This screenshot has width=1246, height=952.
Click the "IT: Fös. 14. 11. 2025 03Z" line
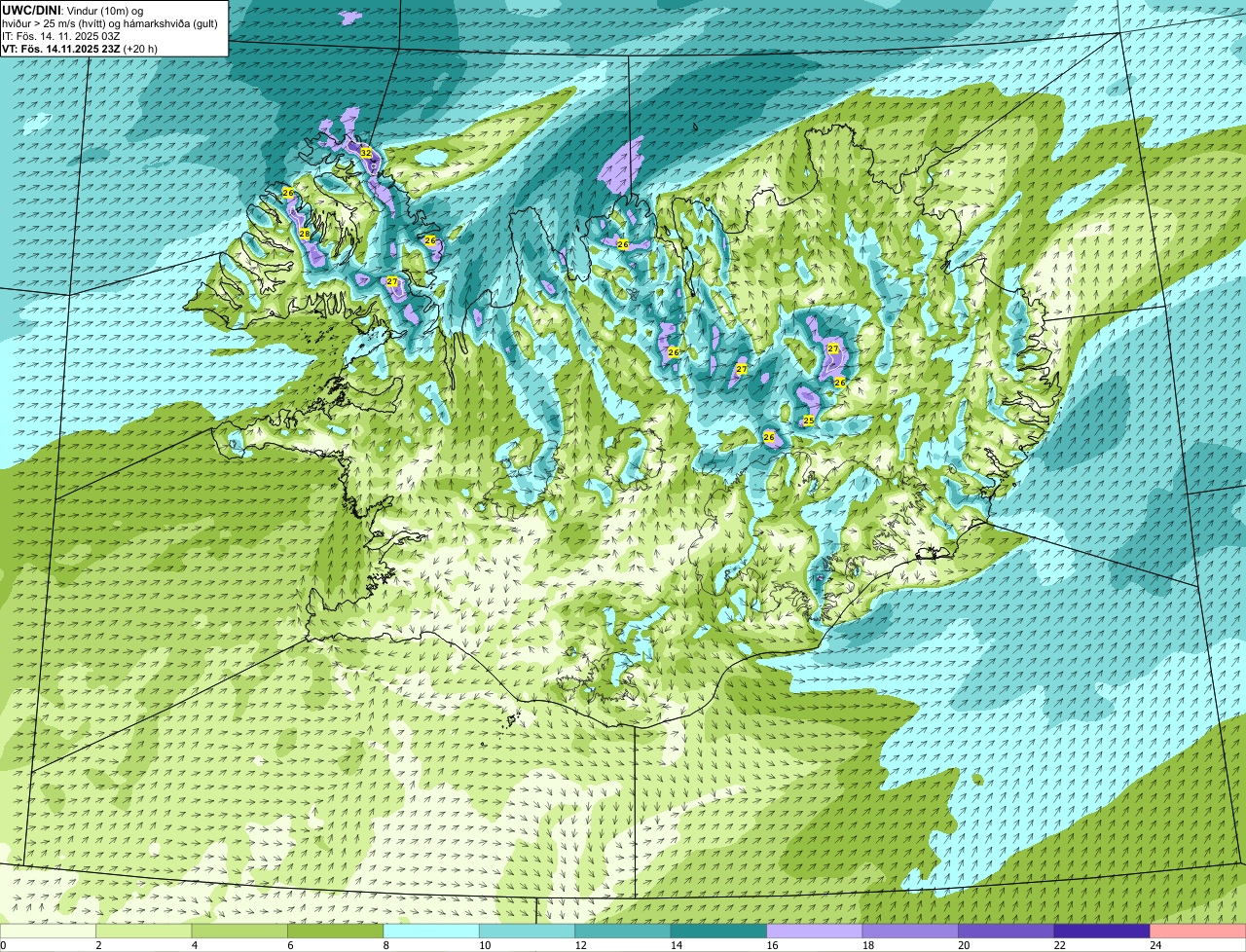click(x=61, y=36)
